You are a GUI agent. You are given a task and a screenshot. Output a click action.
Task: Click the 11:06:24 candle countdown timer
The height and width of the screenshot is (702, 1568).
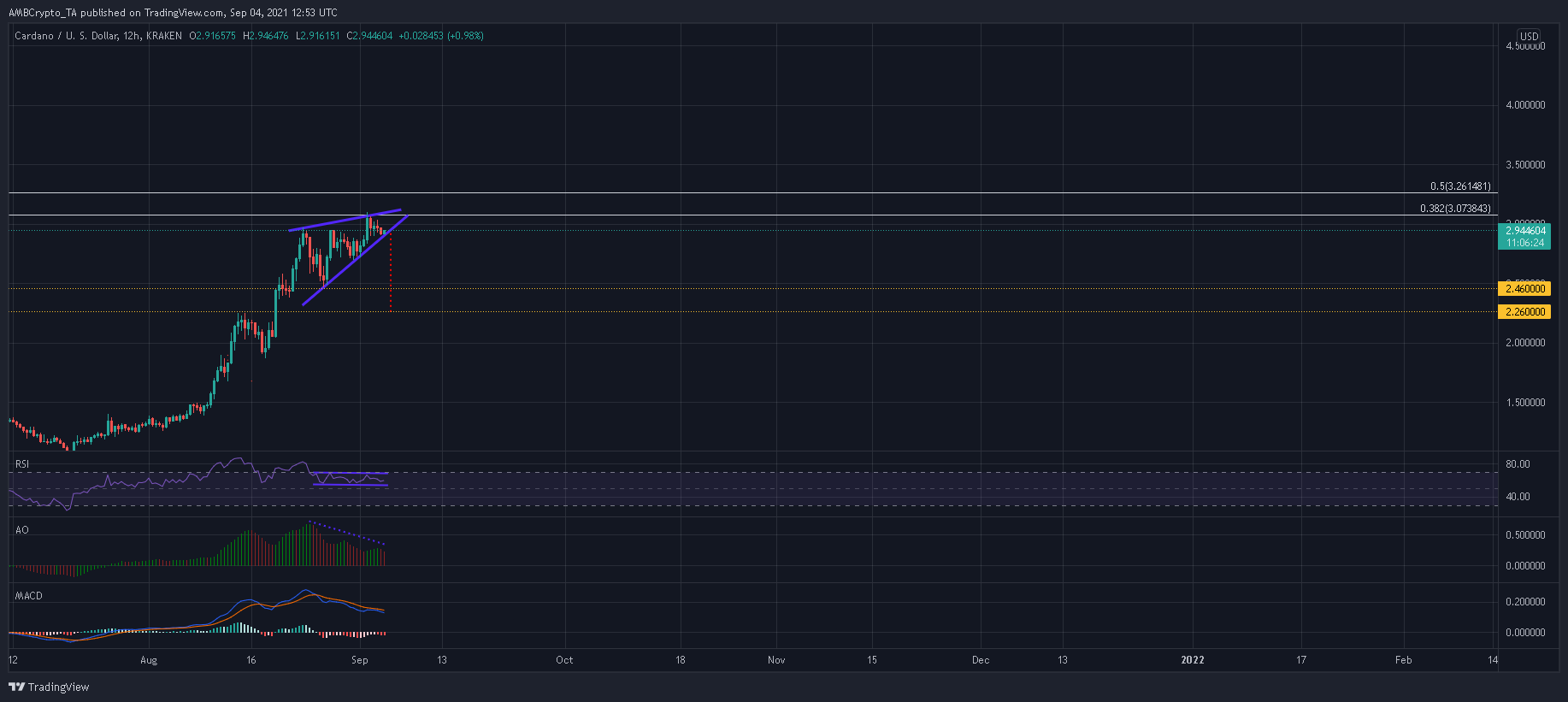pos(1525,243)
